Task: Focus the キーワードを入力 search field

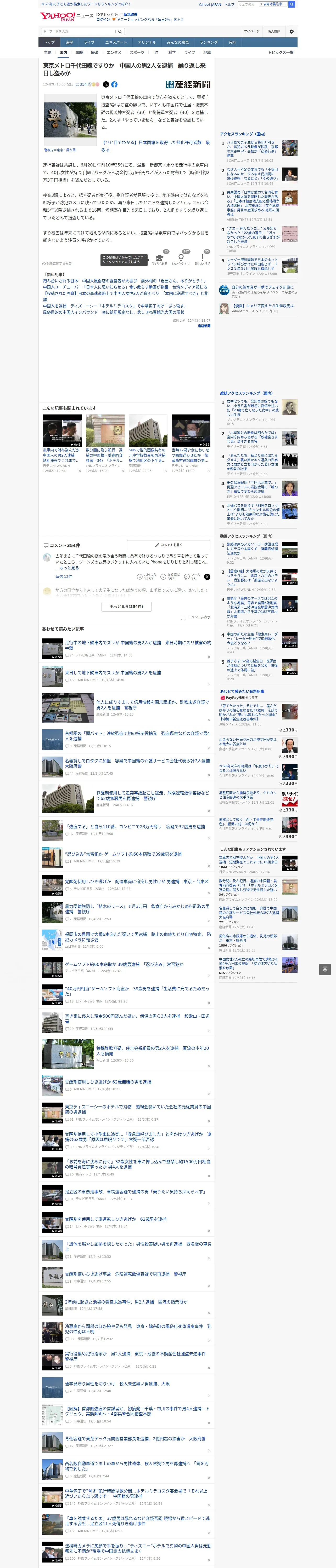Action: click(x=78, y=32)
